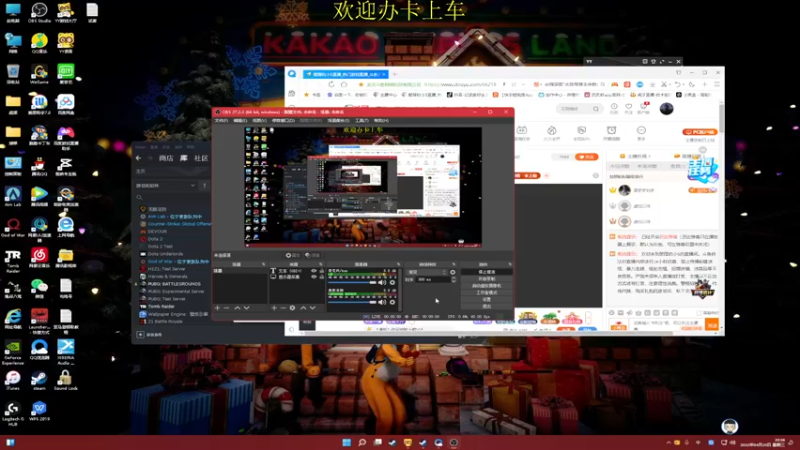The image size is (800, 450).
Task: Move source up in OBS sources toolbar
Action: pyautogui.click(x=303, y=308)
